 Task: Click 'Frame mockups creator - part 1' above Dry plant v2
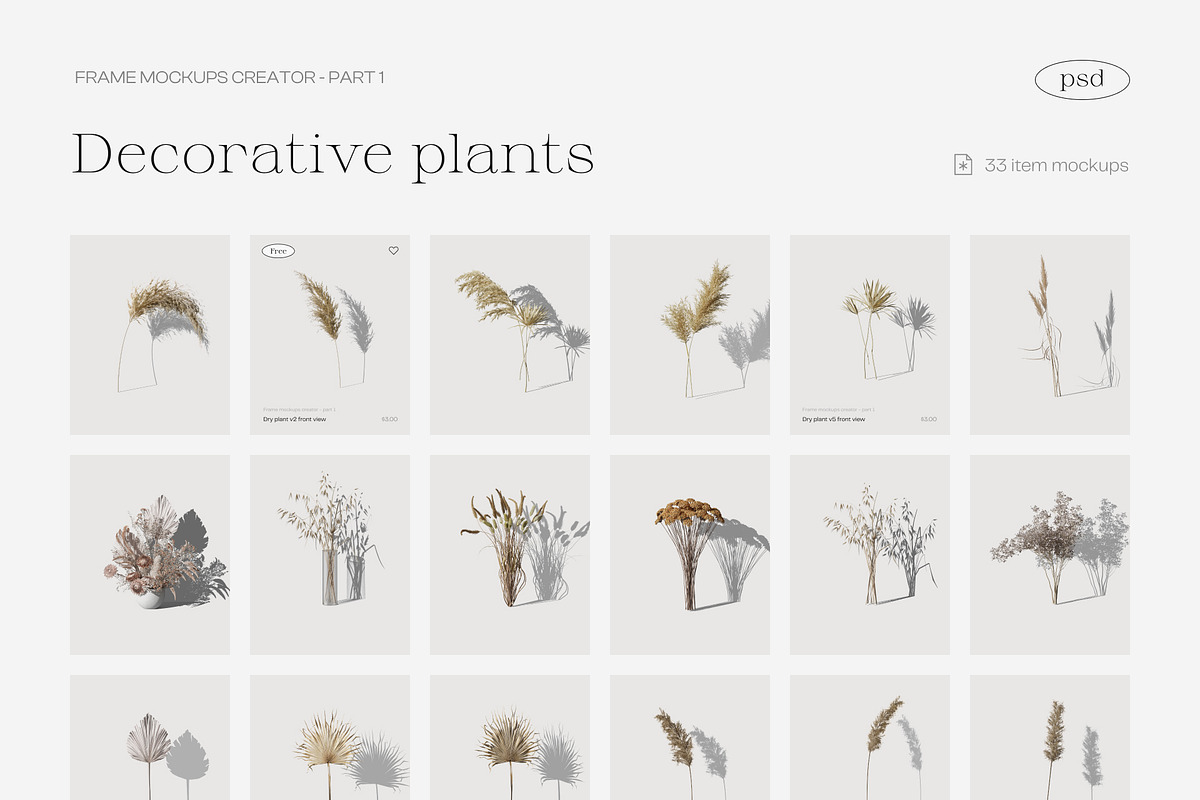(299, 409)
